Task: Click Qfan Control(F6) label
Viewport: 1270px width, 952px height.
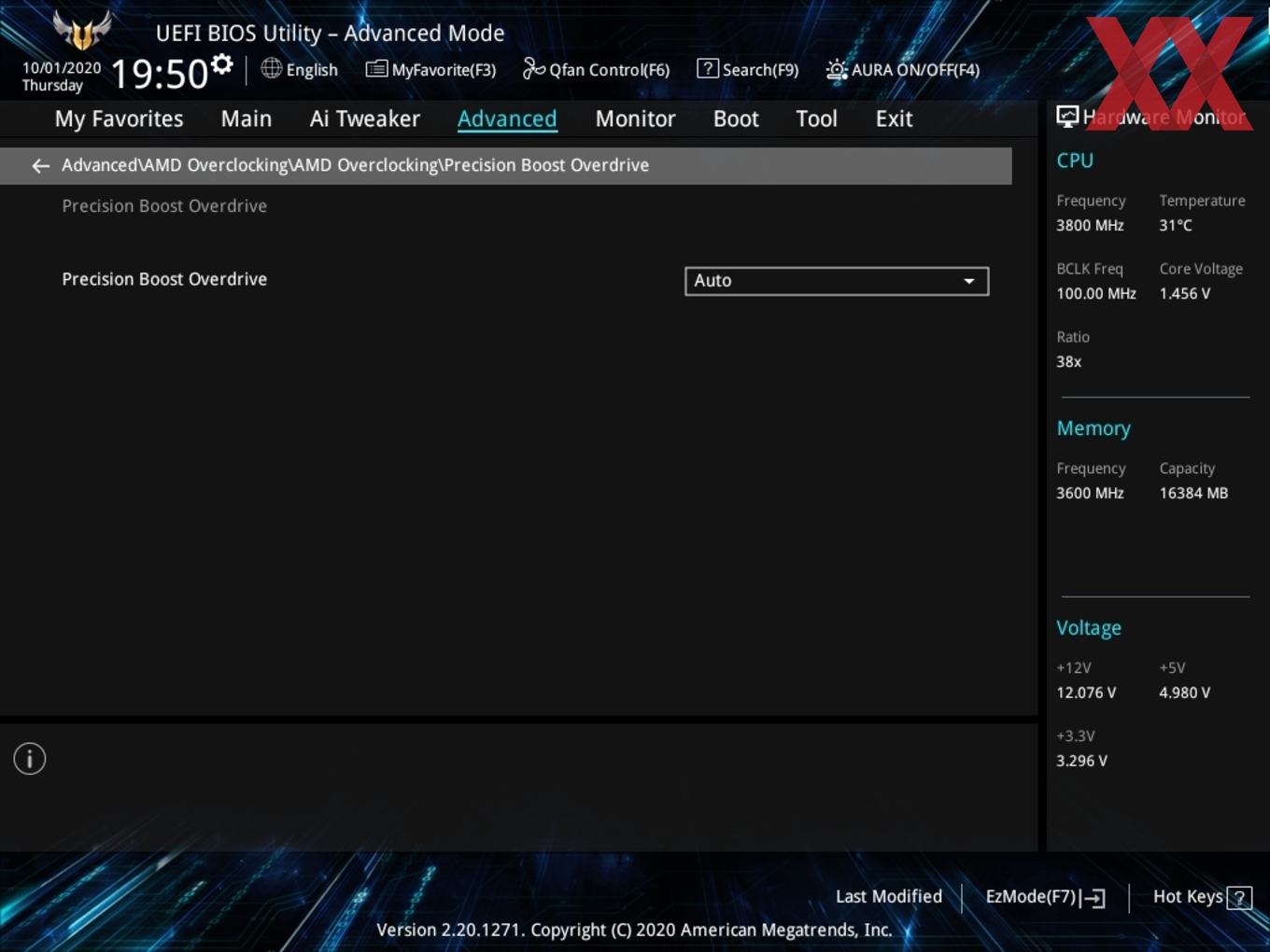Action: pyautogui.click(x=610, y=70)
